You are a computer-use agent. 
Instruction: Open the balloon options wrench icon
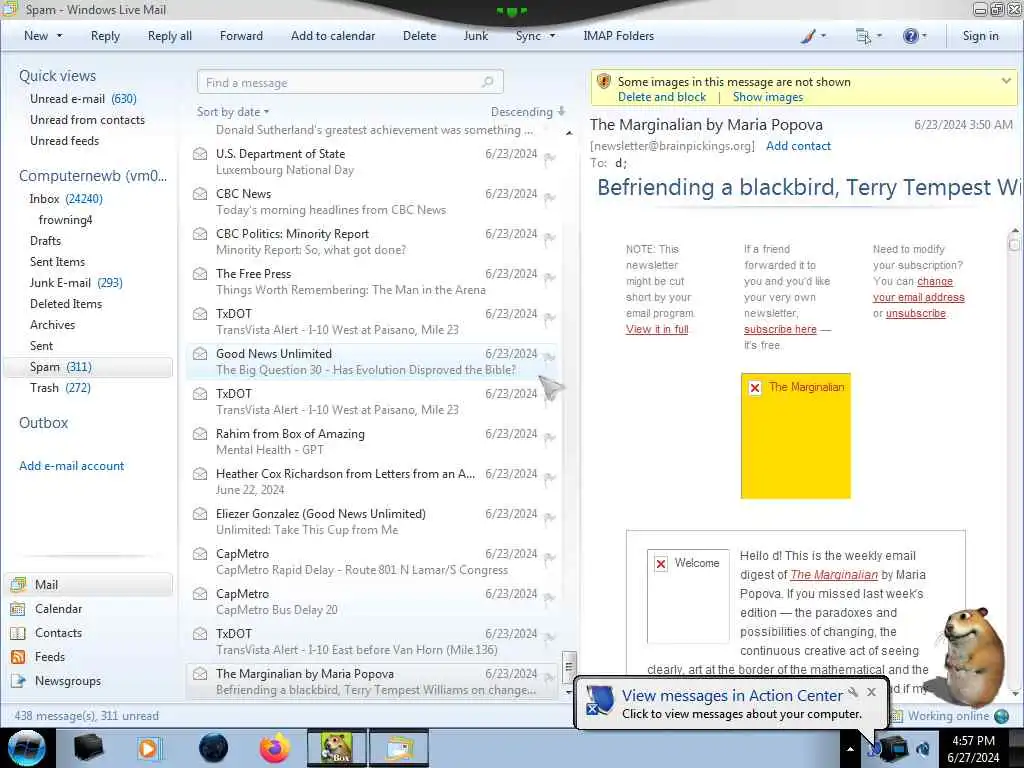coord(853,692)
